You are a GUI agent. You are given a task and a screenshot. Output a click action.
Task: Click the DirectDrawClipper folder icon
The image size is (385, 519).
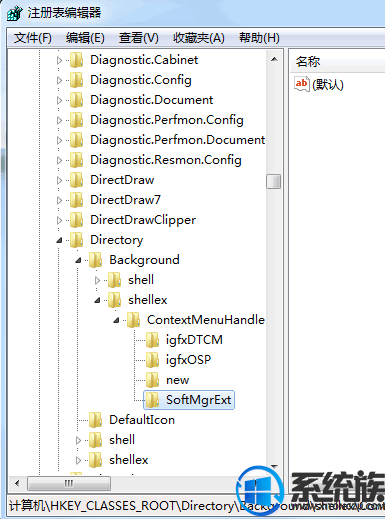pos(76,220)
